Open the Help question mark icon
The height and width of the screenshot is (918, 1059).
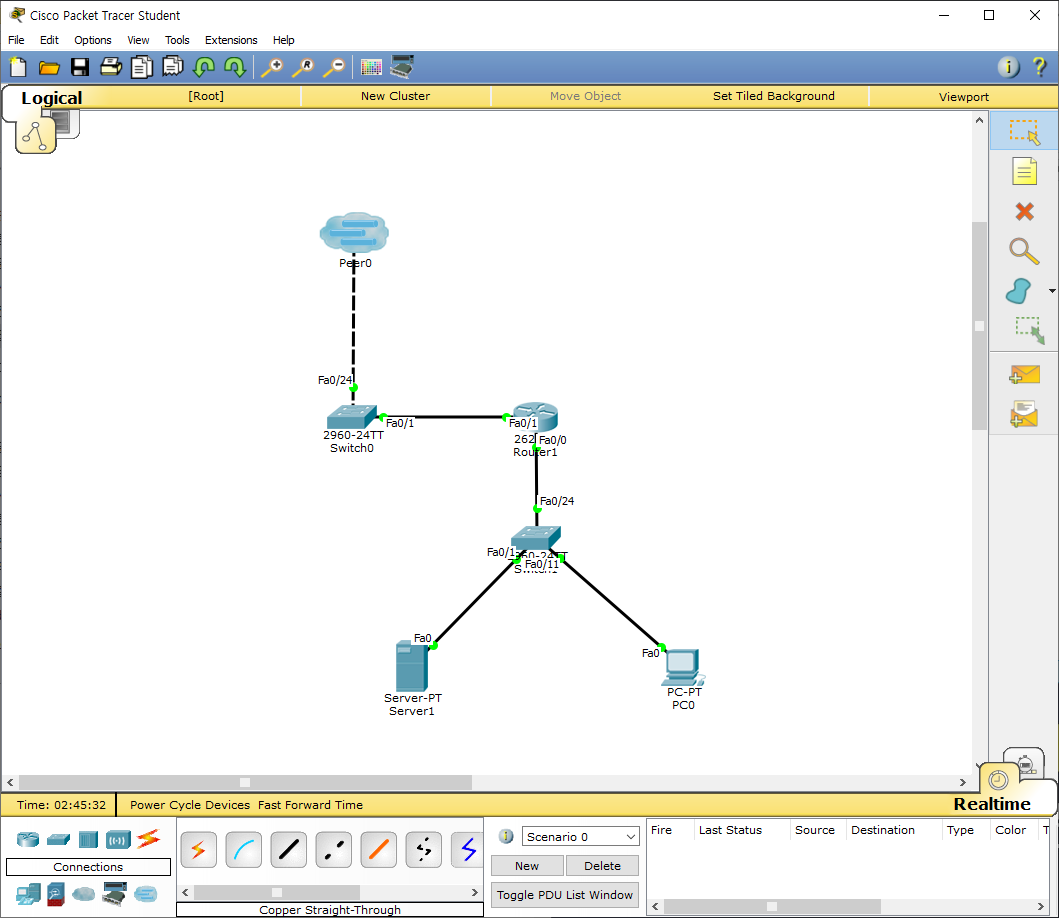pyautogui.click(x=1039, y=67)
